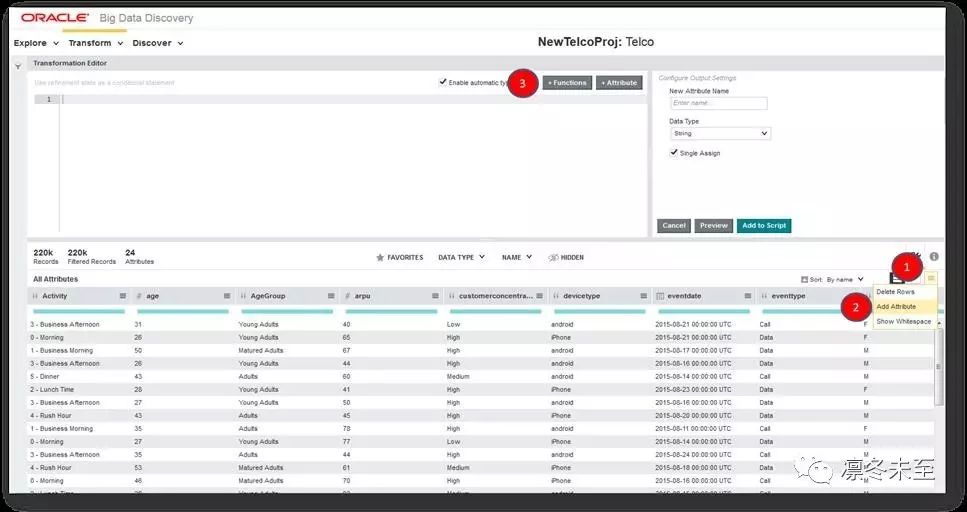The height and width of the screenshot is (512, 967).
Task: Click the eventdate column header
Action: tap(704, 296)
